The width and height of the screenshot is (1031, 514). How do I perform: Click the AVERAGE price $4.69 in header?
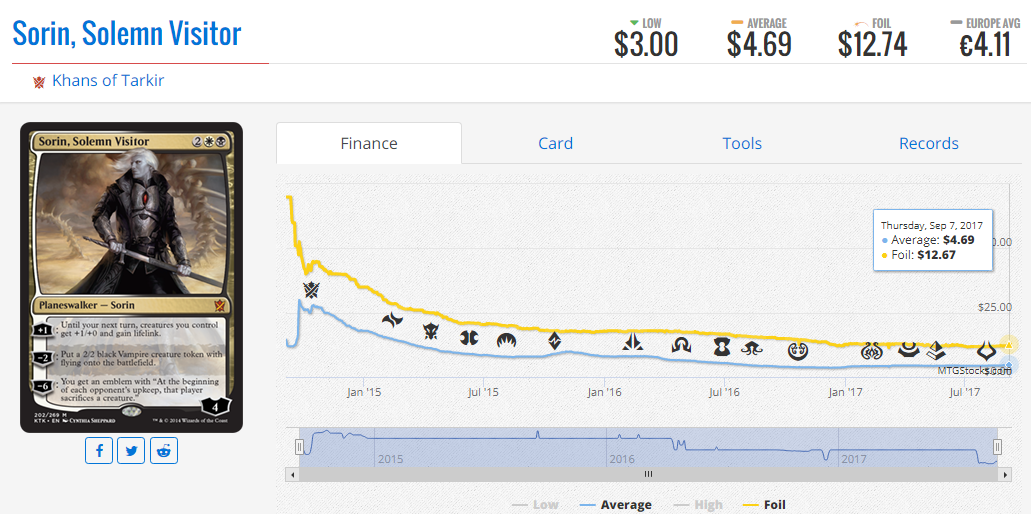(759, 45)
